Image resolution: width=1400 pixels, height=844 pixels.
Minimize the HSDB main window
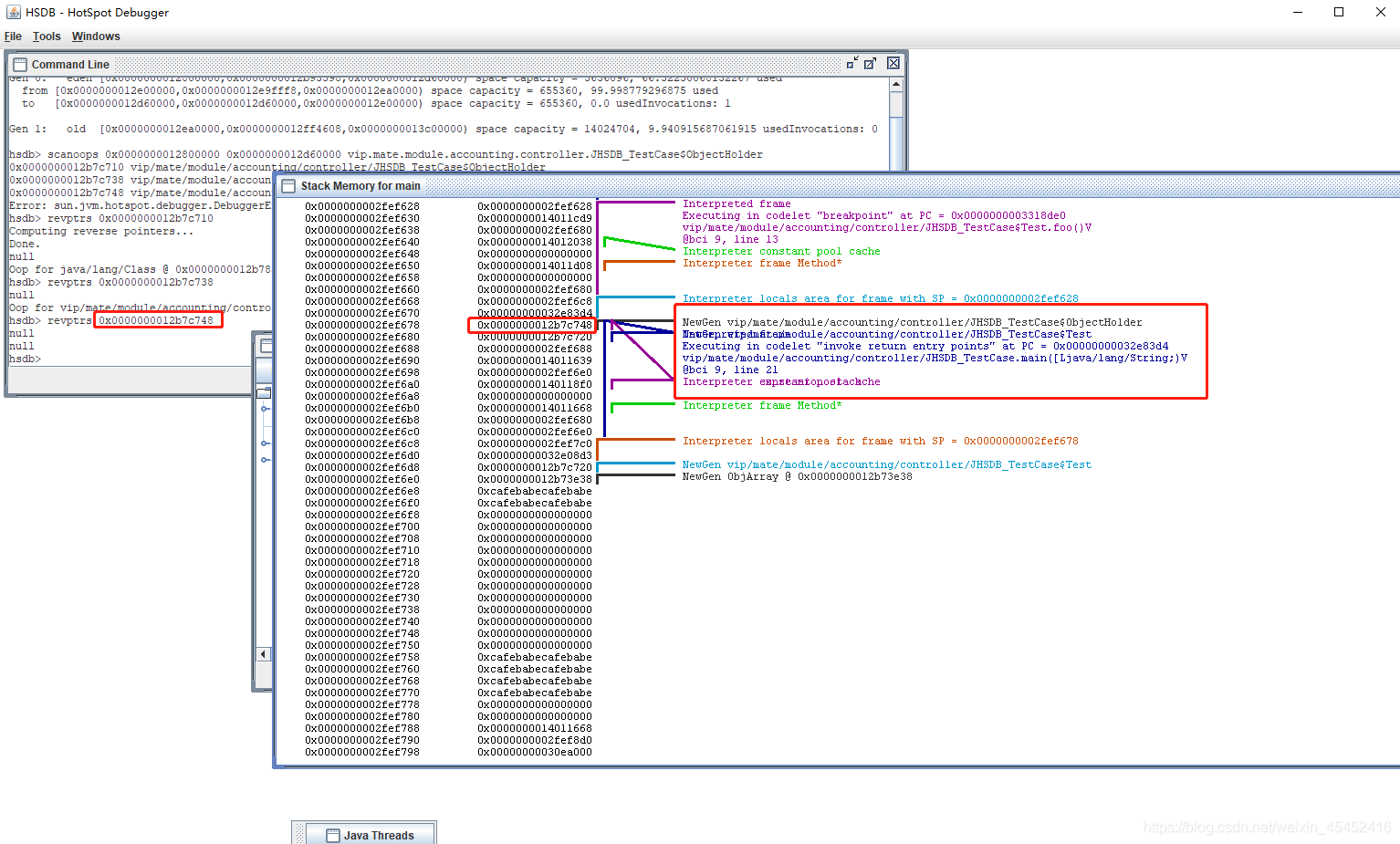pyautogui.click(x=1299, y=12)
